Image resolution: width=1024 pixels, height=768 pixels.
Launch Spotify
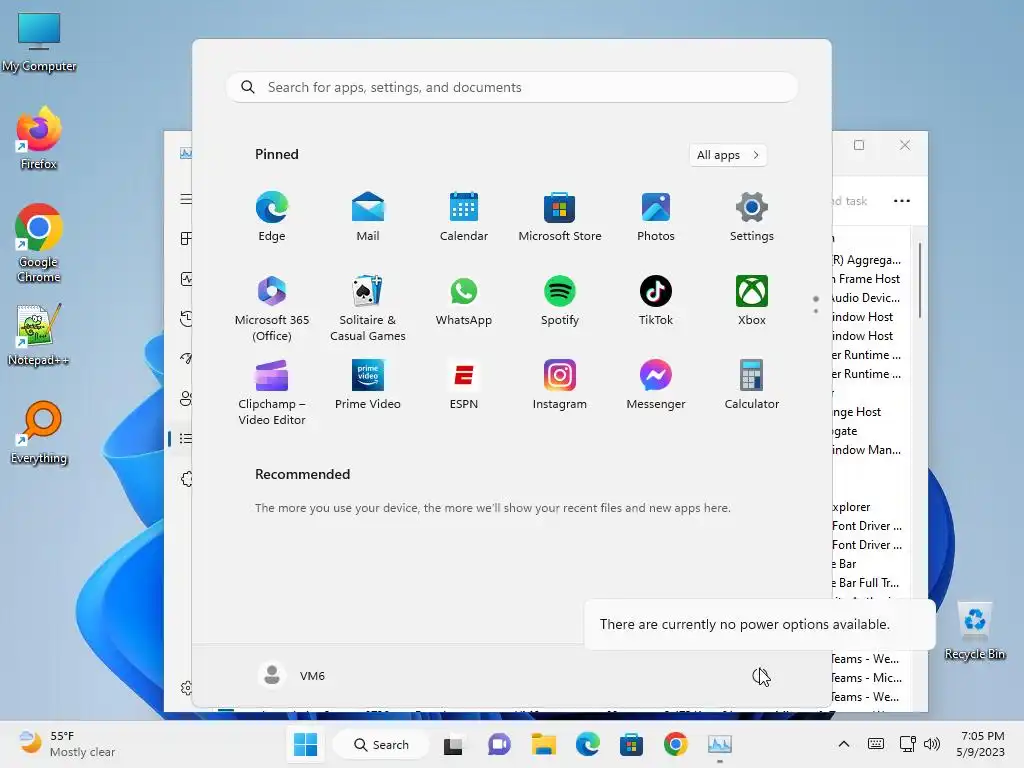coord(560,302)
